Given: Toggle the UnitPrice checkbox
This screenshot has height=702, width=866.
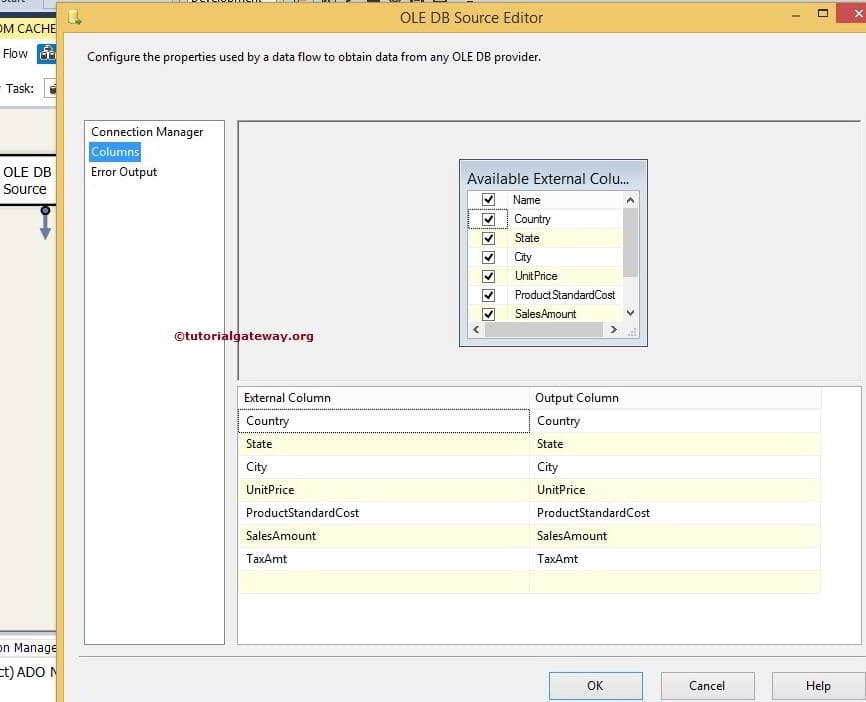Looking at the screenshot, I should point(487,276).
